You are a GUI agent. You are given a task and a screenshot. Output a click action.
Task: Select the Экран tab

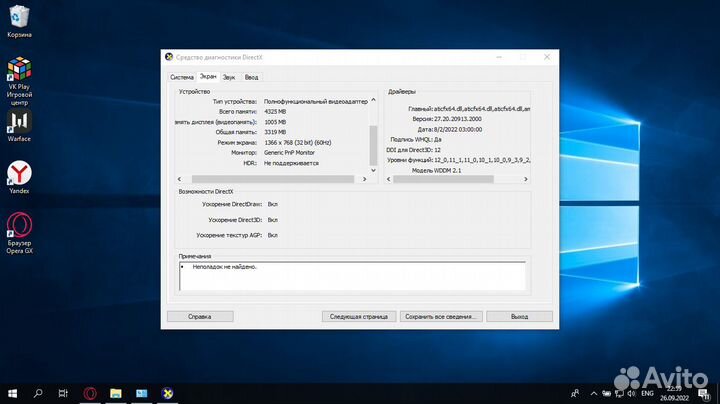[208, 76]
